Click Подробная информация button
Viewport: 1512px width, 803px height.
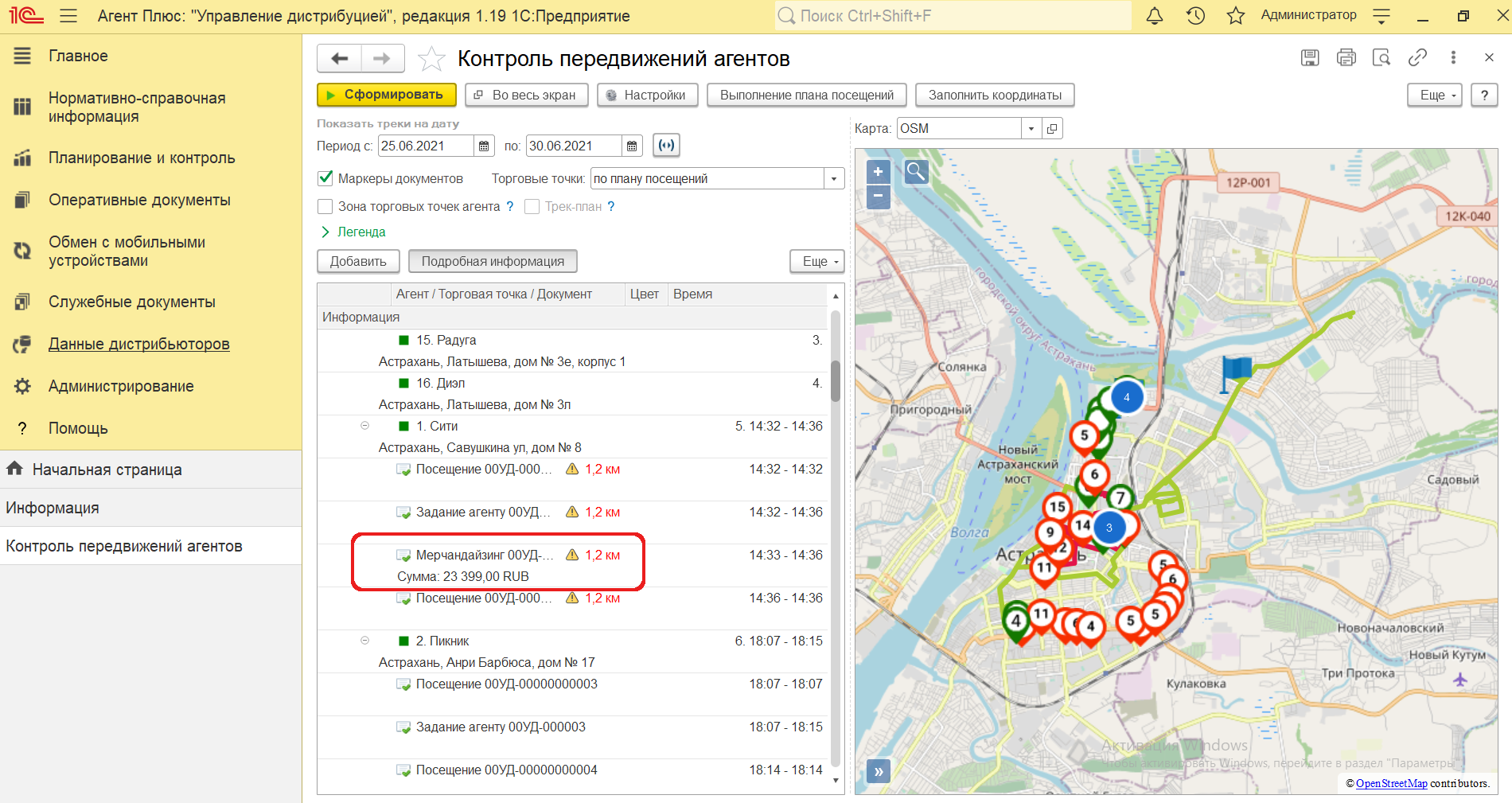pos(493,261)
